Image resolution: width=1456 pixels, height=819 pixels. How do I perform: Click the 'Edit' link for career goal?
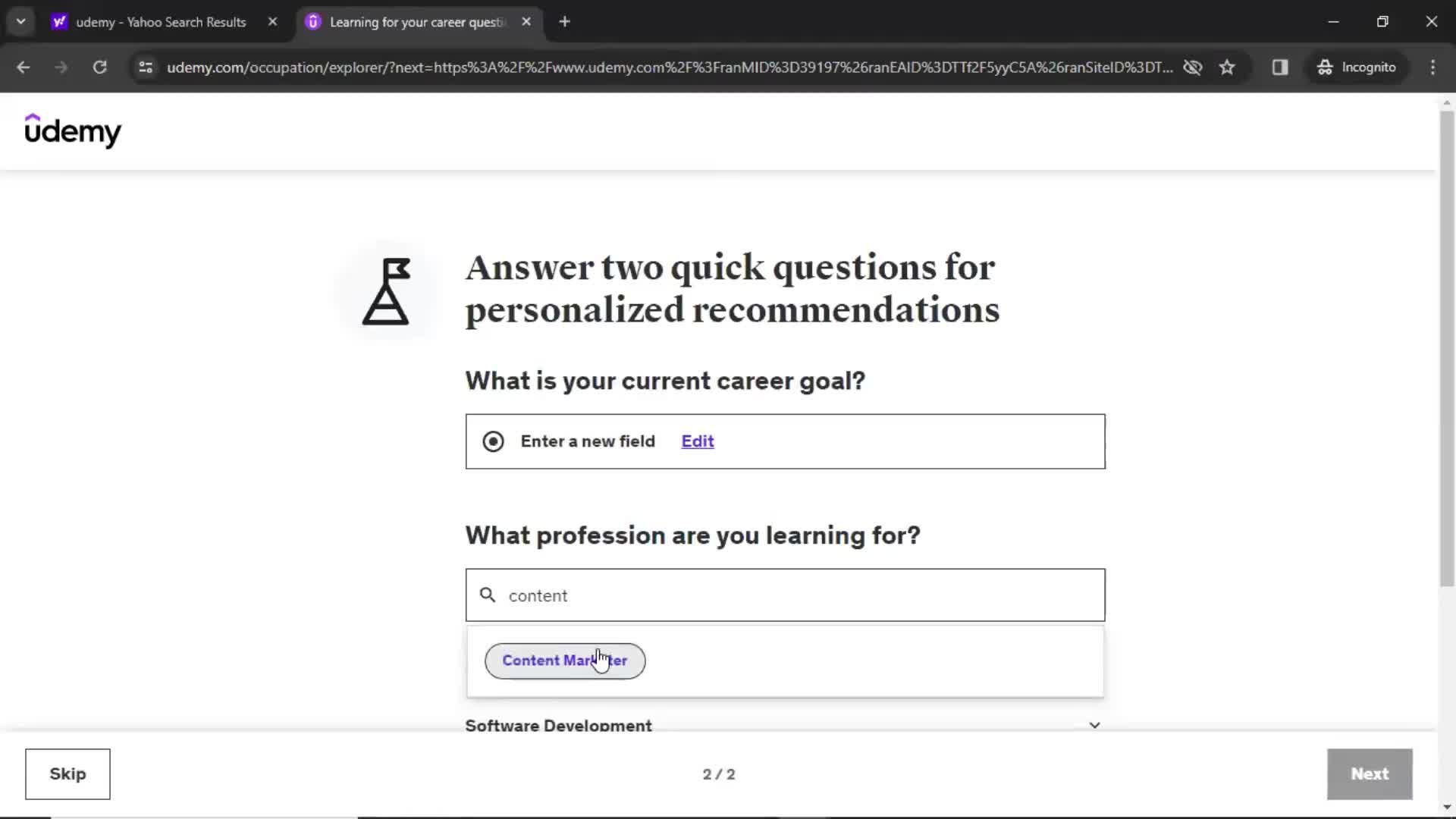tap(698, 441)
